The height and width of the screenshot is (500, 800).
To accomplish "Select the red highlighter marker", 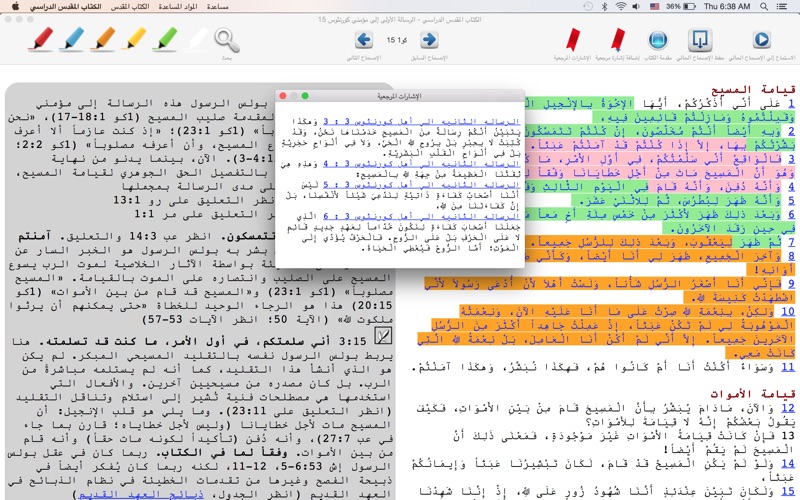I will 41,39.
